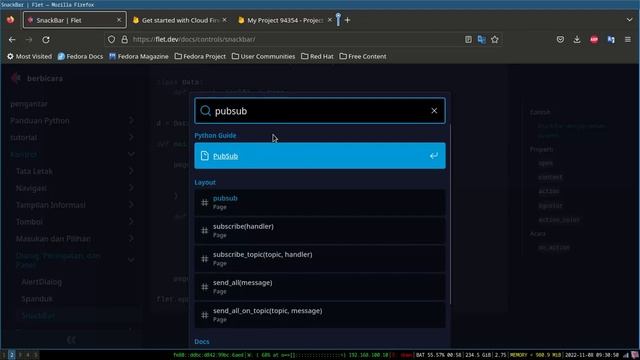Click hash icon beside send_all_on_topic result
The height and width of the screenshot is (360, 640).
[204, 315]
